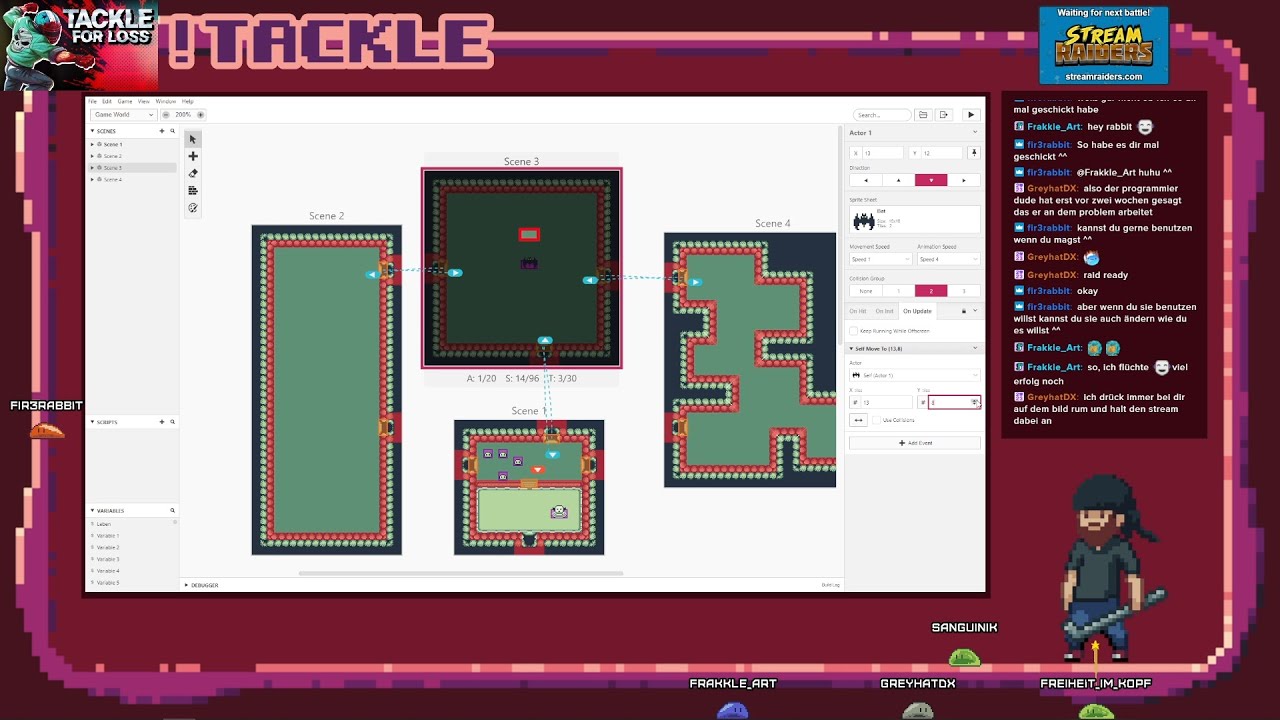
Task: Pin the actor with the pin icon
Action: point(973,153)
